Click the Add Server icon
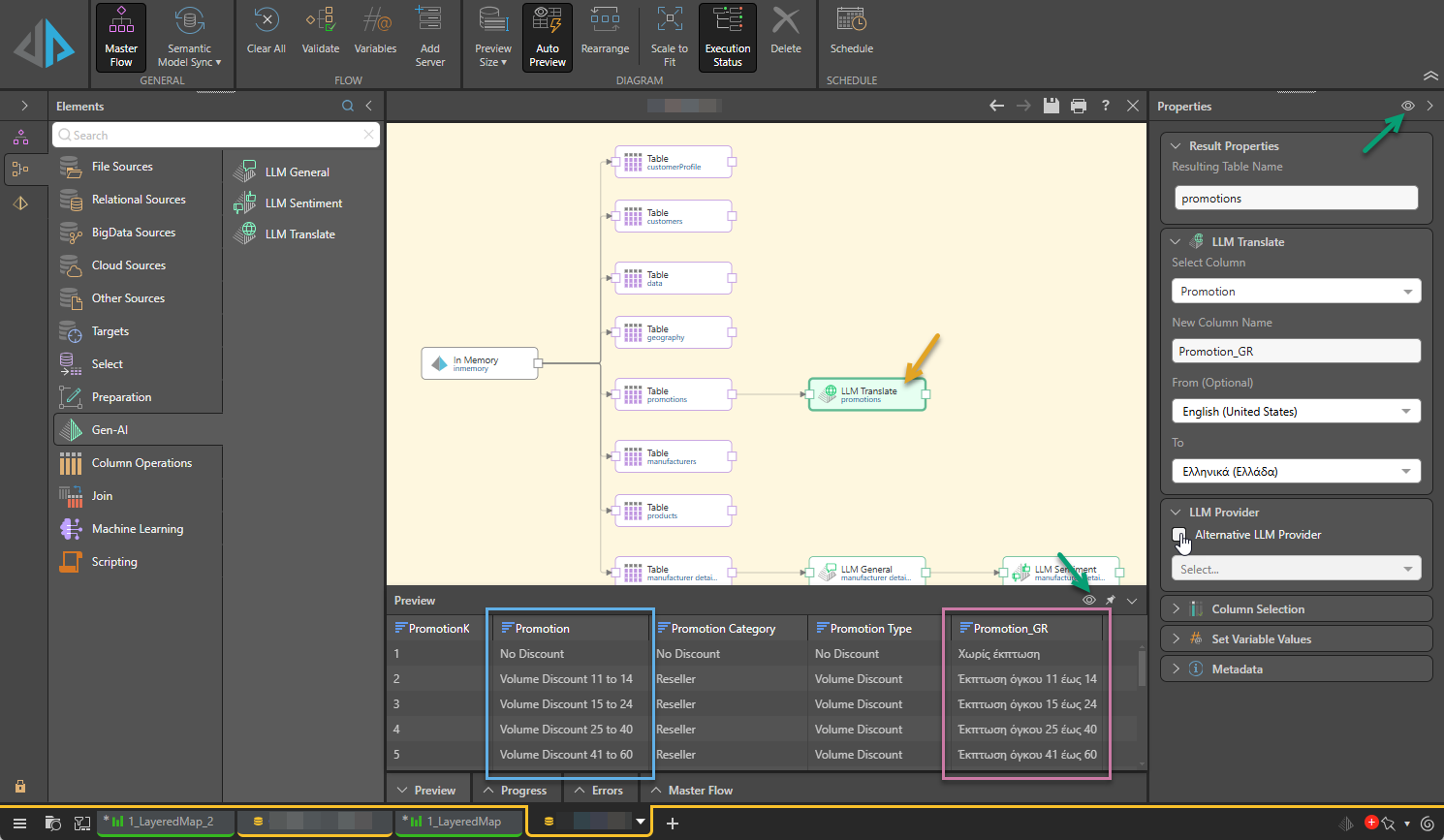 click(429, 36)
